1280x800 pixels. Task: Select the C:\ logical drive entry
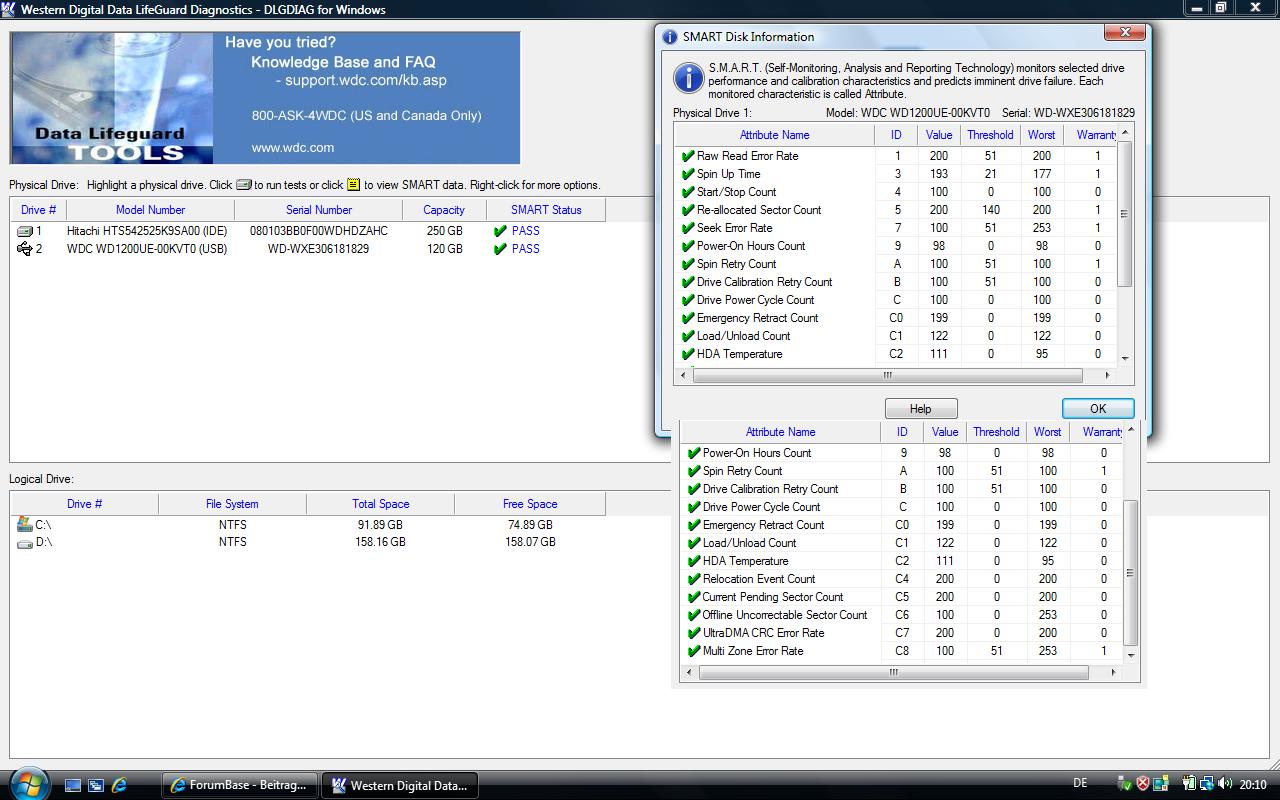(308, 524)
